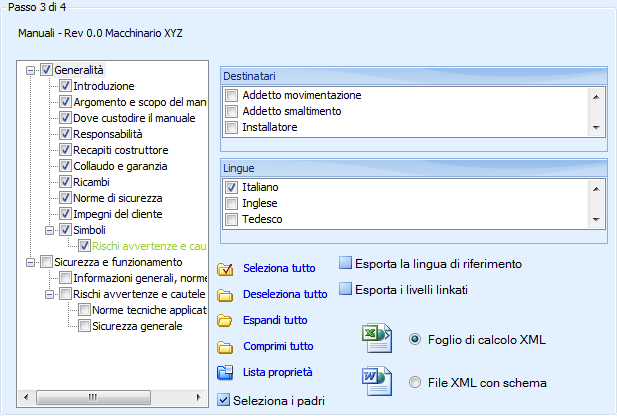Select the Introduzione tree item label
Viewport: 617px width, 416px height.
(x=103, y=86)
